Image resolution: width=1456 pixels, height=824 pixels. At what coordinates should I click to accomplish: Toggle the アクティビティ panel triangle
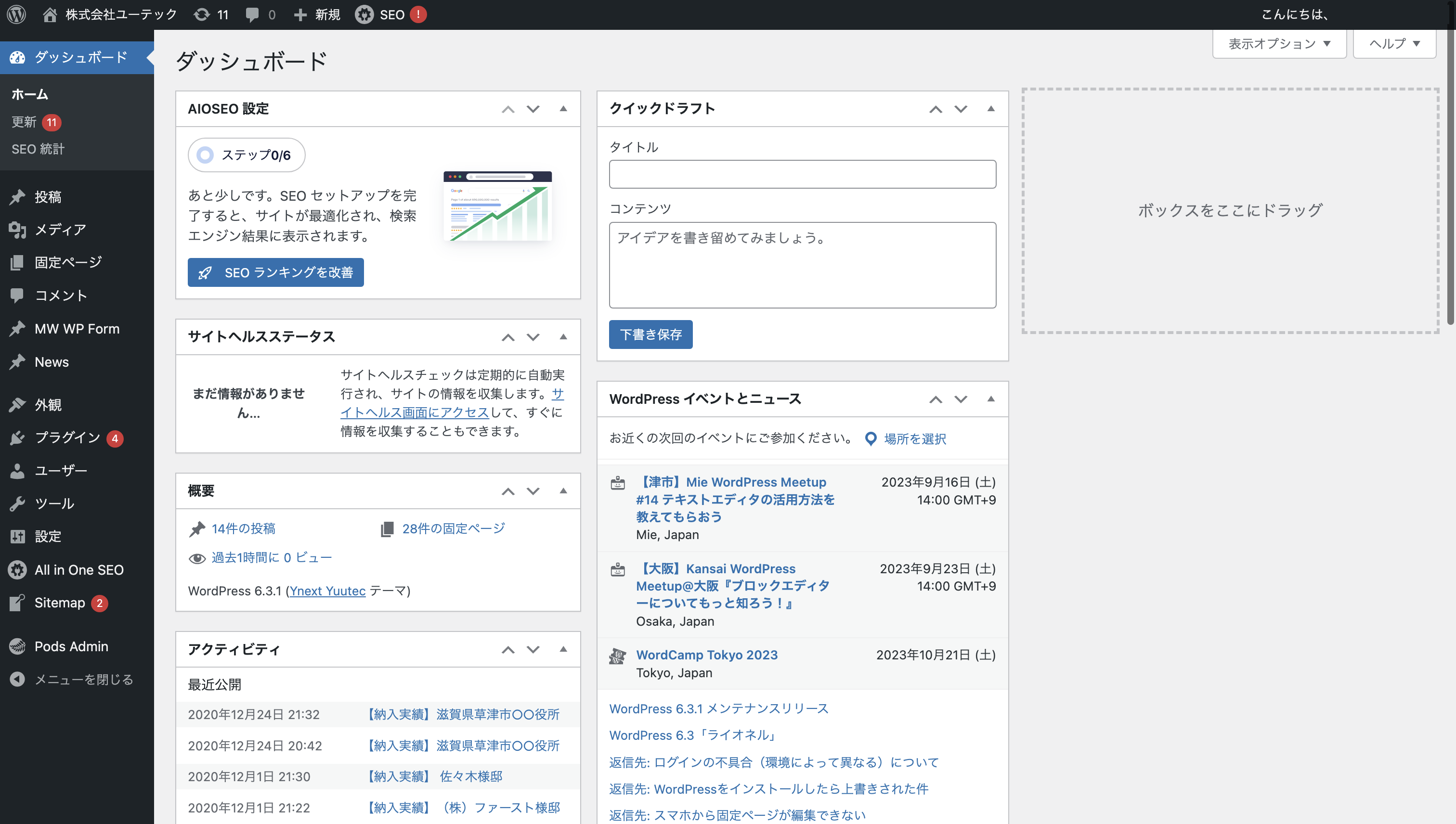pos(563,649)
